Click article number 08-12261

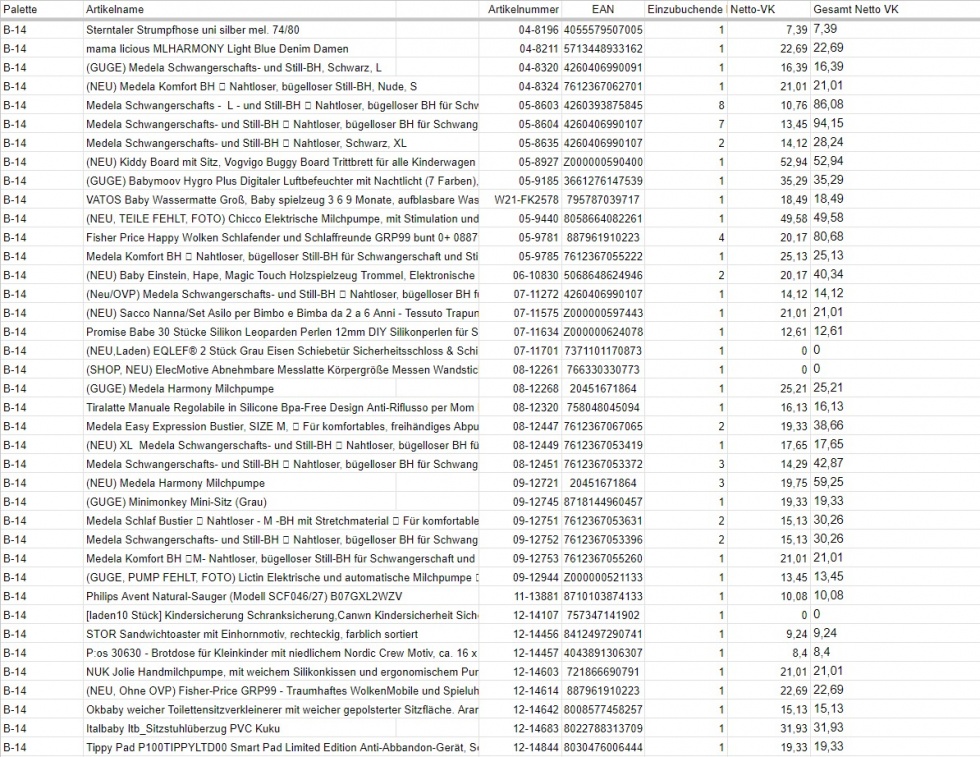536,369
